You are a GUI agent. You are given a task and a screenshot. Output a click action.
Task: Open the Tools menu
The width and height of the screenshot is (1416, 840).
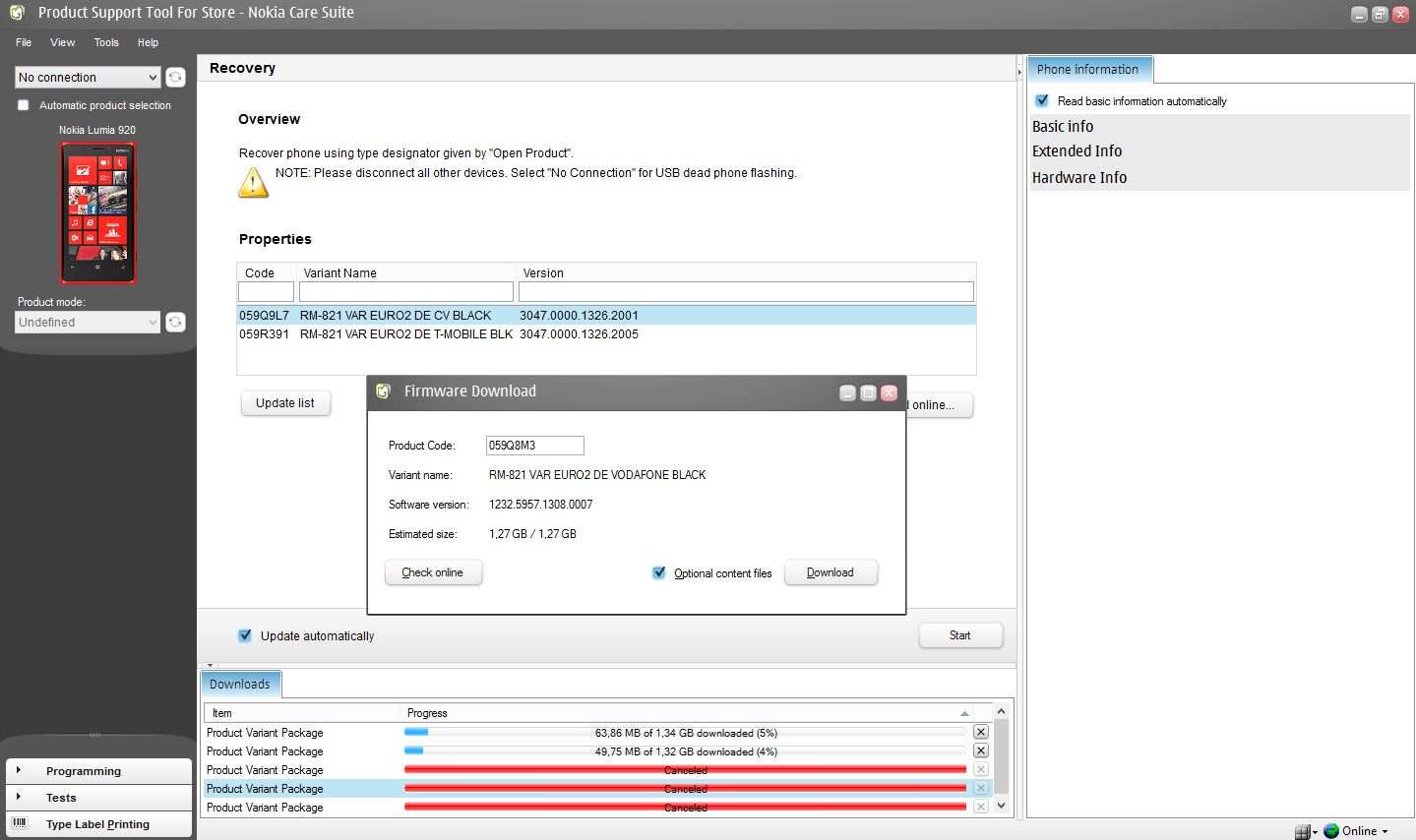106,42
